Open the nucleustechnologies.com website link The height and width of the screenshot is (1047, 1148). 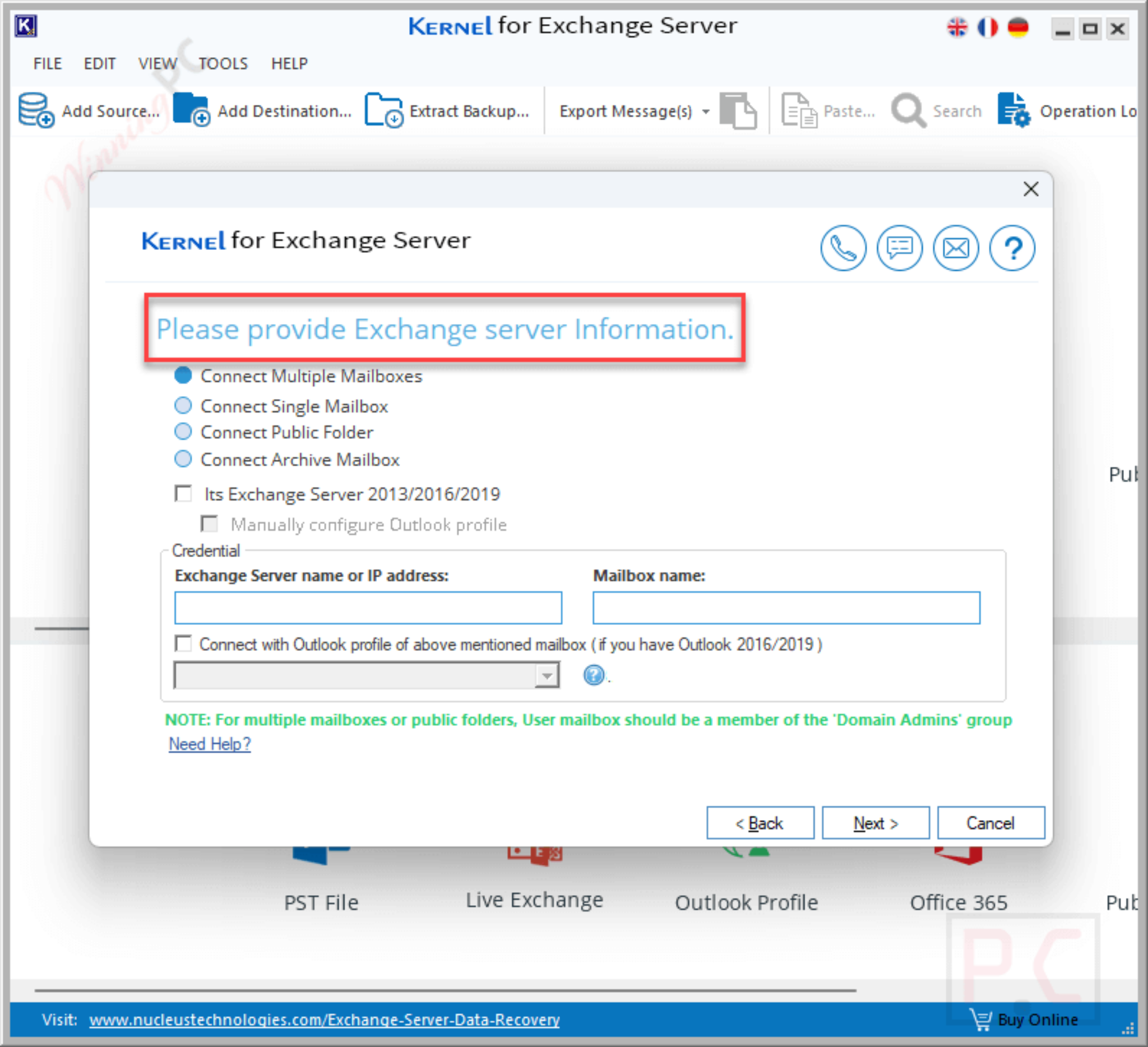(325, 1020)
